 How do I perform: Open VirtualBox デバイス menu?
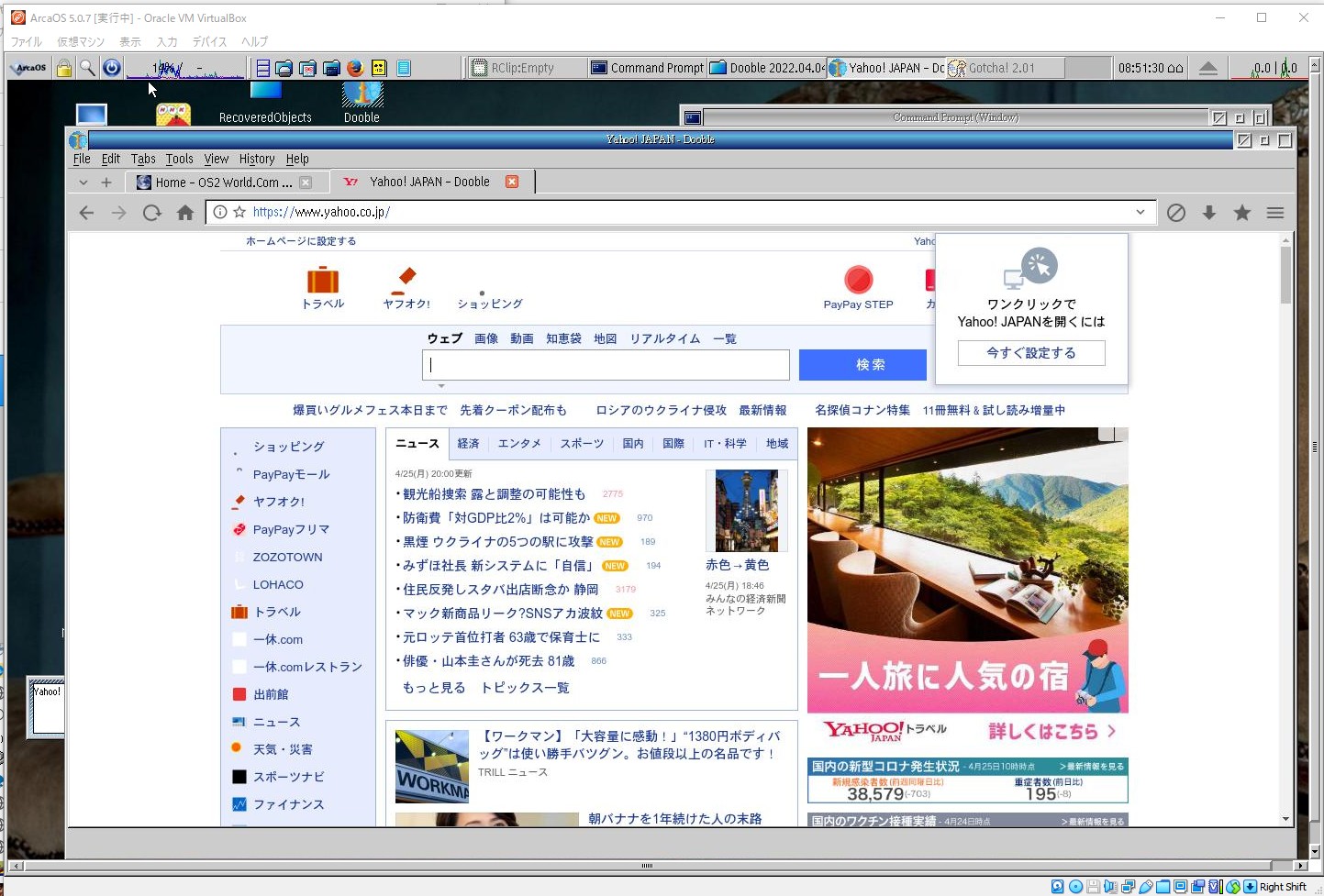pyautogui.click(x=209, y=41)
